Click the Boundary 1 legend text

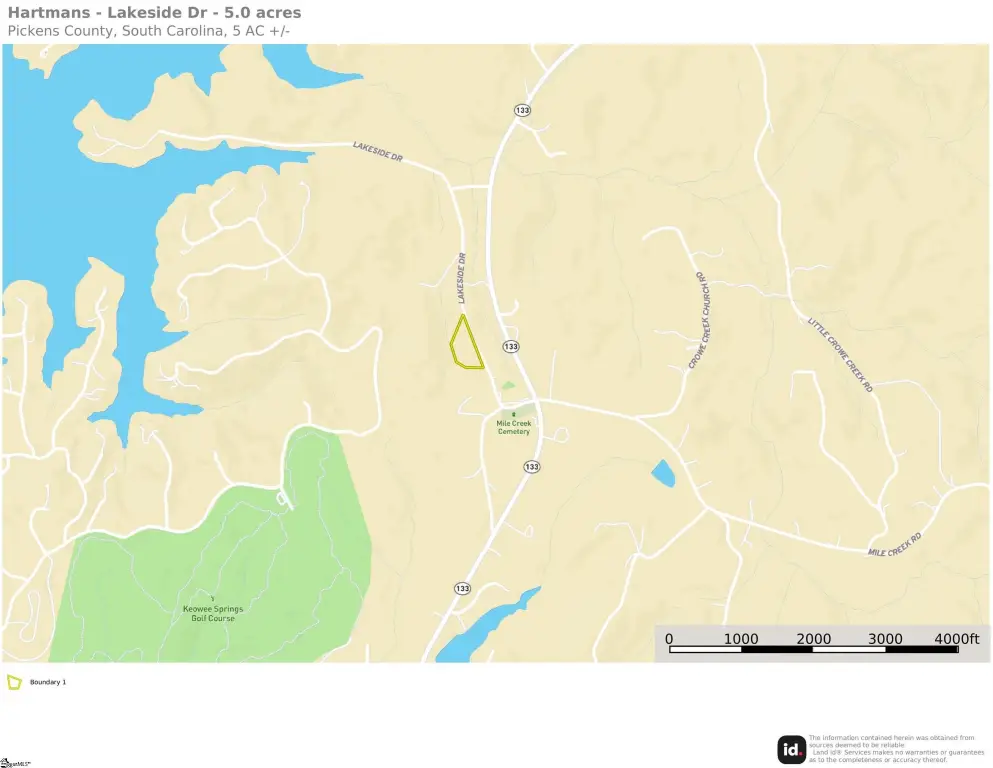47,682
